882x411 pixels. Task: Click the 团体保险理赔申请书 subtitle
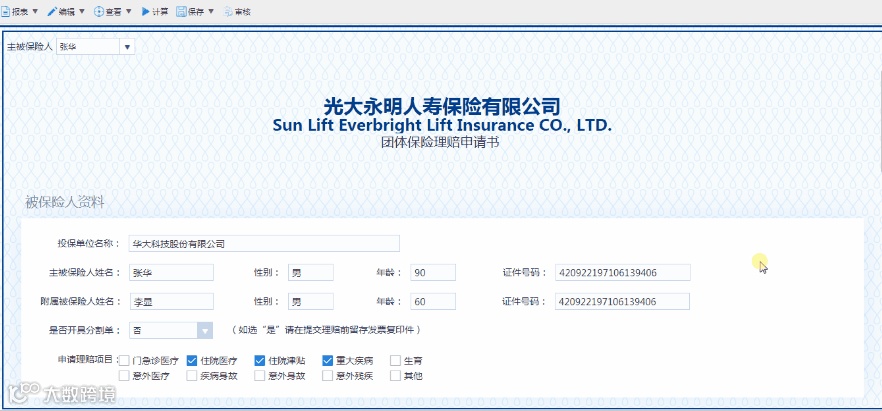coord(440,142)
